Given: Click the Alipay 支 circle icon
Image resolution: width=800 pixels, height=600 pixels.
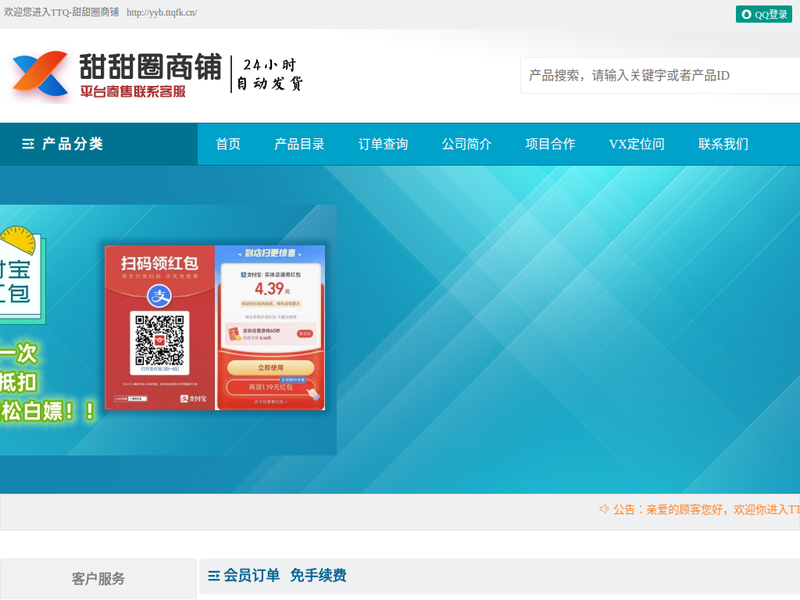Looking at the screenshot, I should [160, 296].
